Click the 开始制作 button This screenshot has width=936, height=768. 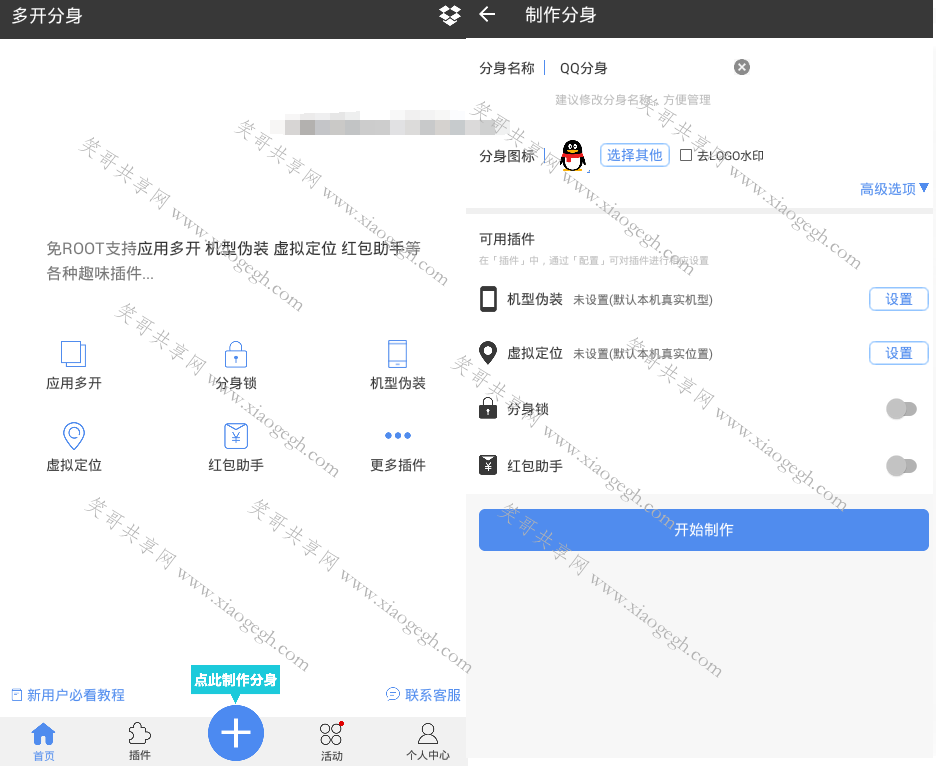tap(703, 530)
